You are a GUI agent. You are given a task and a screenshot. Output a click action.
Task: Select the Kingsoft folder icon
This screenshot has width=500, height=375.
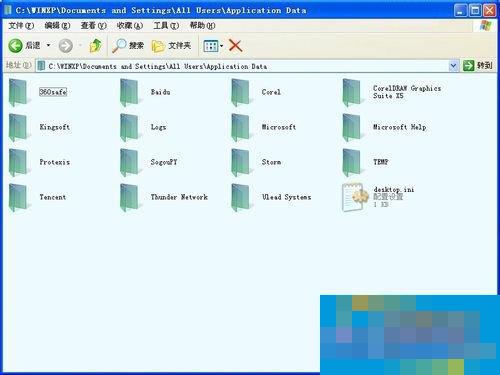pos(18,127)
